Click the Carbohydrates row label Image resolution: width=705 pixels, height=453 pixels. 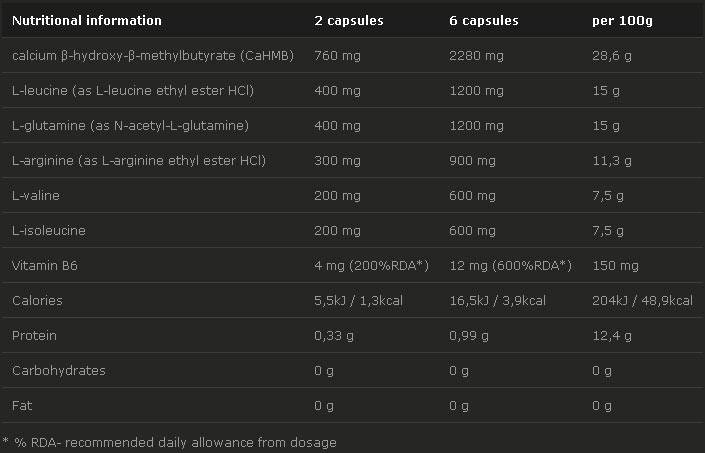tap(59, 370)
